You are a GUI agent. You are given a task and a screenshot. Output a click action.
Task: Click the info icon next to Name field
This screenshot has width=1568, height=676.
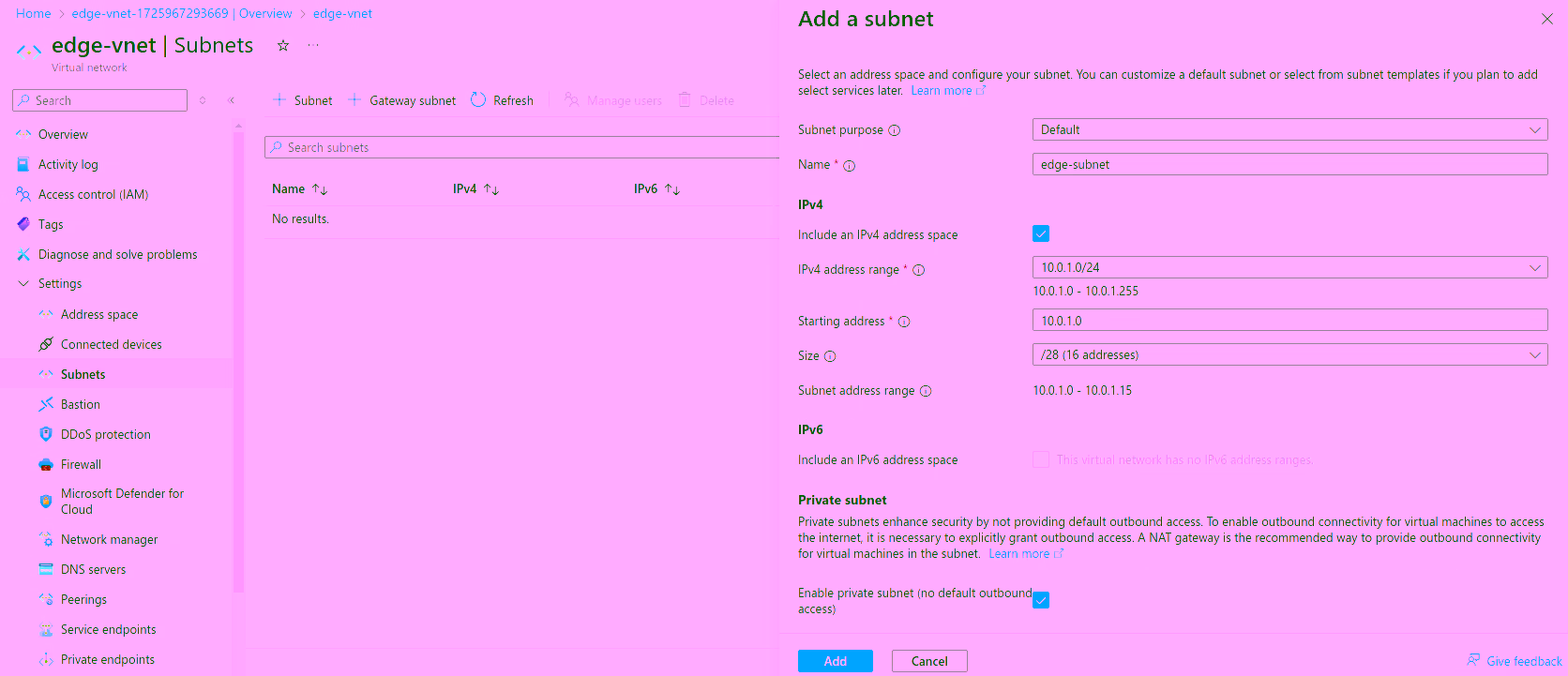(x=850, y=166)
